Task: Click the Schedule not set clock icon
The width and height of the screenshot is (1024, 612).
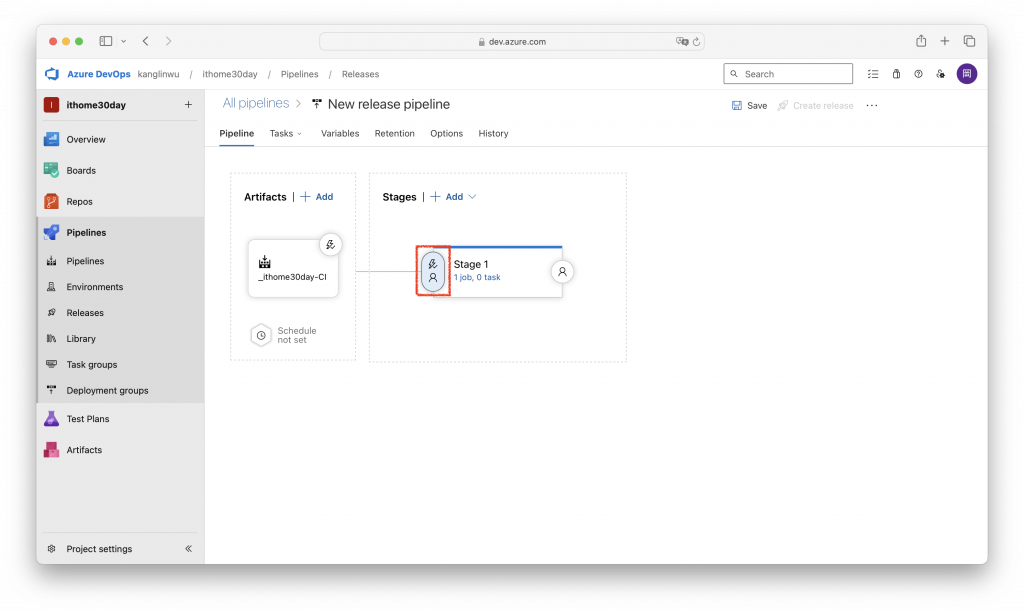Action: click(x=261, y=335)
